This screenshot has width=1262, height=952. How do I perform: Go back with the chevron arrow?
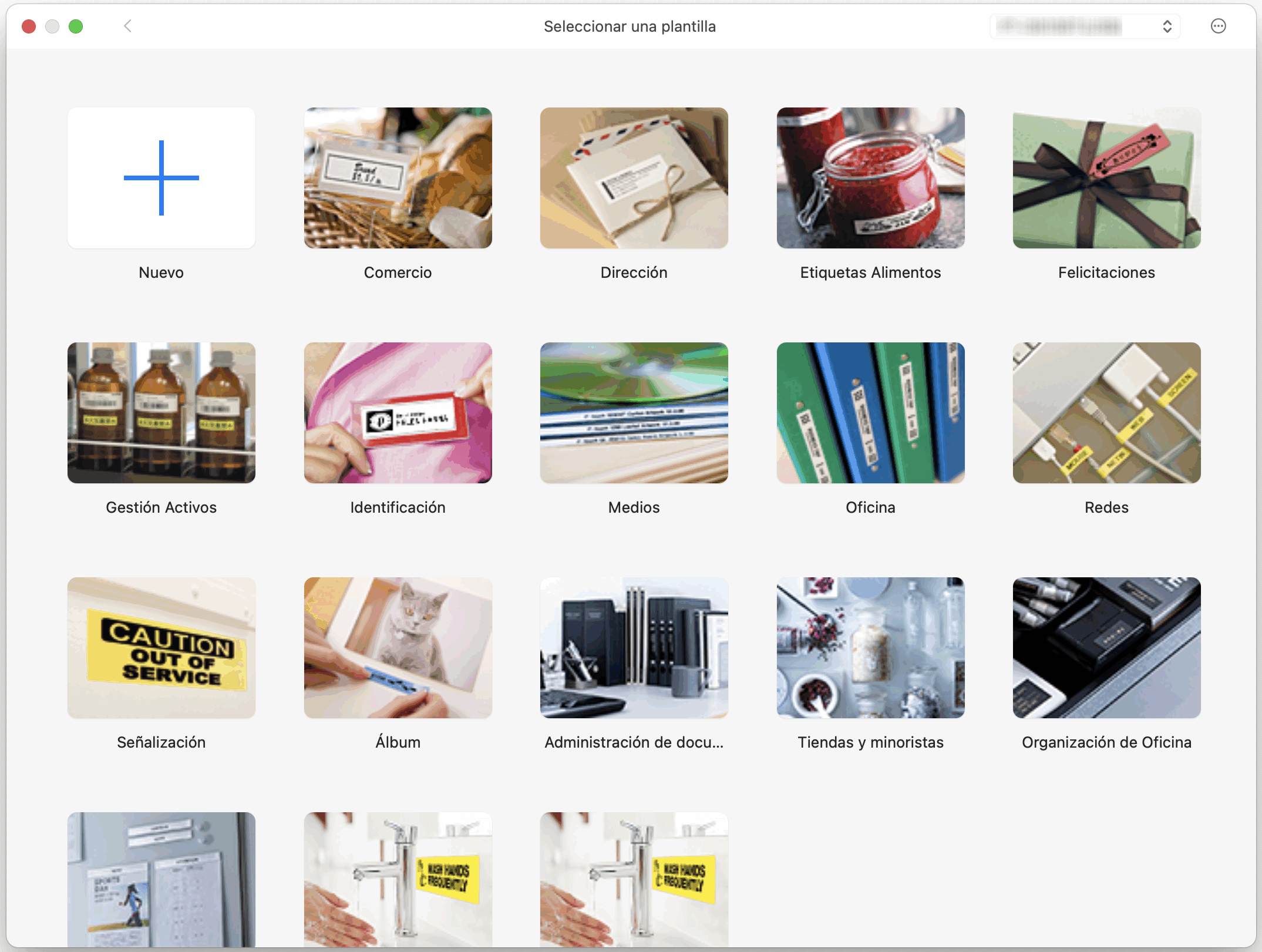128,26
